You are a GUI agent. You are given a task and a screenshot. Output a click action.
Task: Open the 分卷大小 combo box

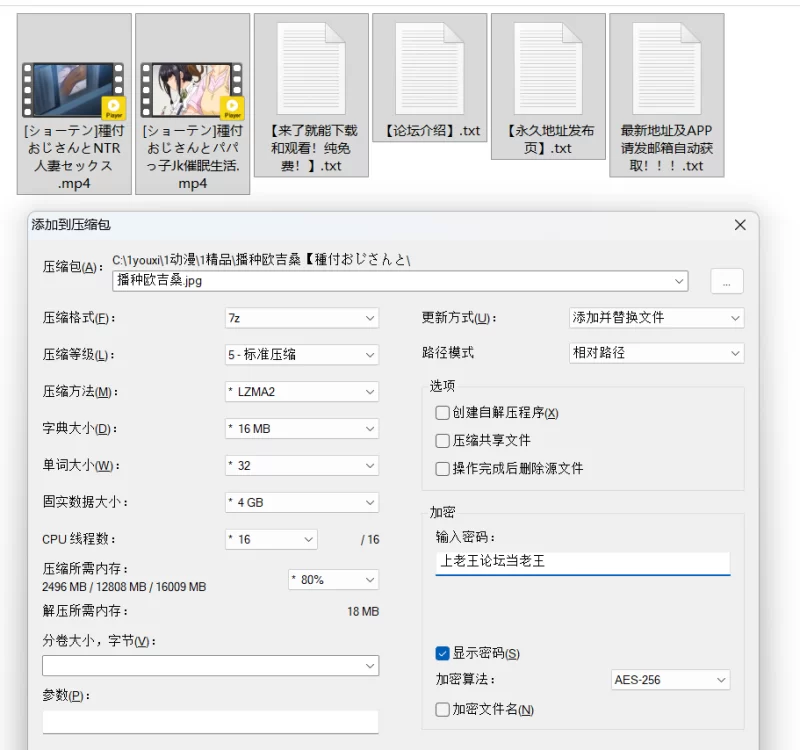(211, 666)
